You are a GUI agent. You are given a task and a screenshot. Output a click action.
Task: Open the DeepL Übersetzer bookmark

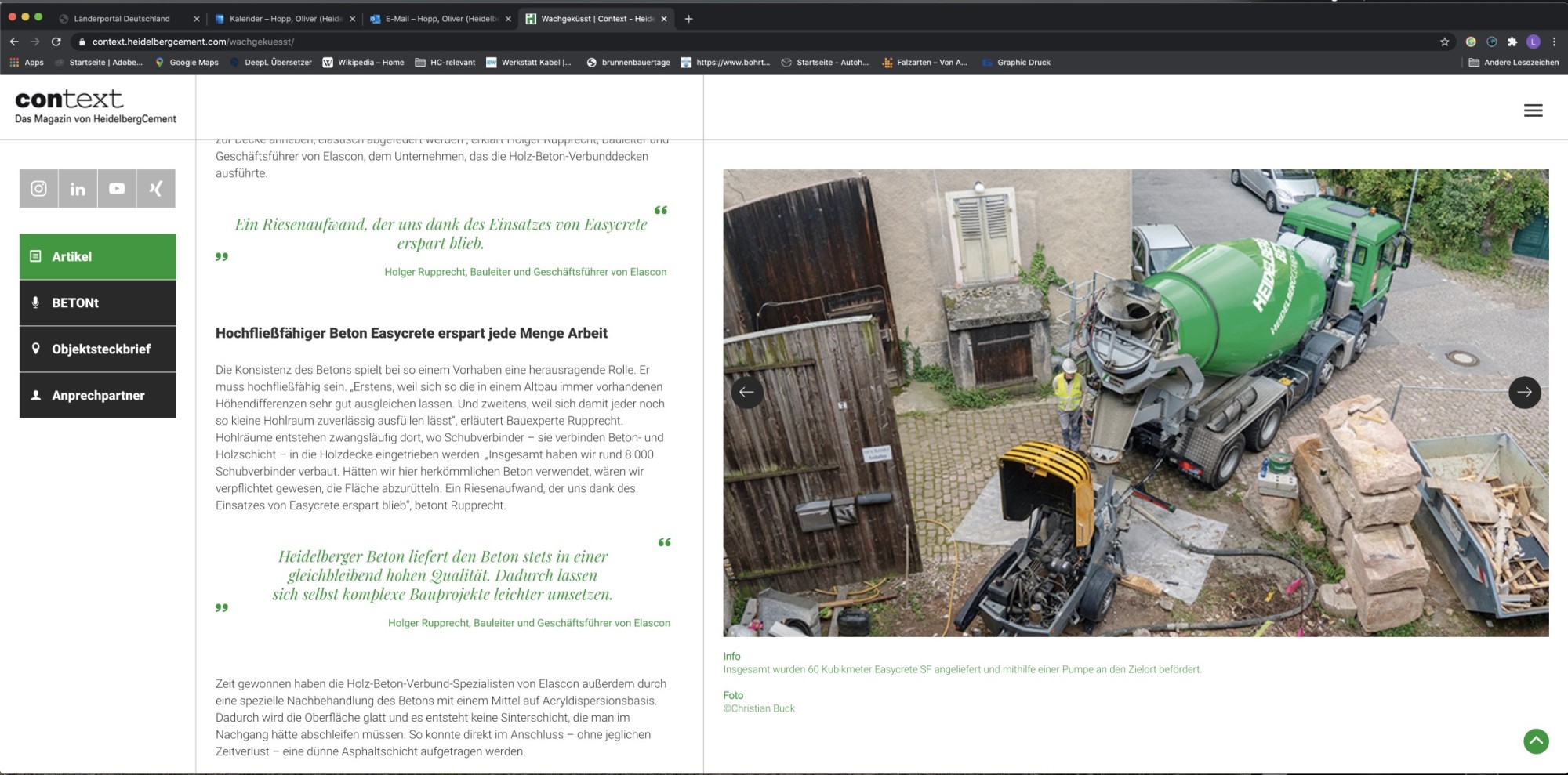point(270,63)
